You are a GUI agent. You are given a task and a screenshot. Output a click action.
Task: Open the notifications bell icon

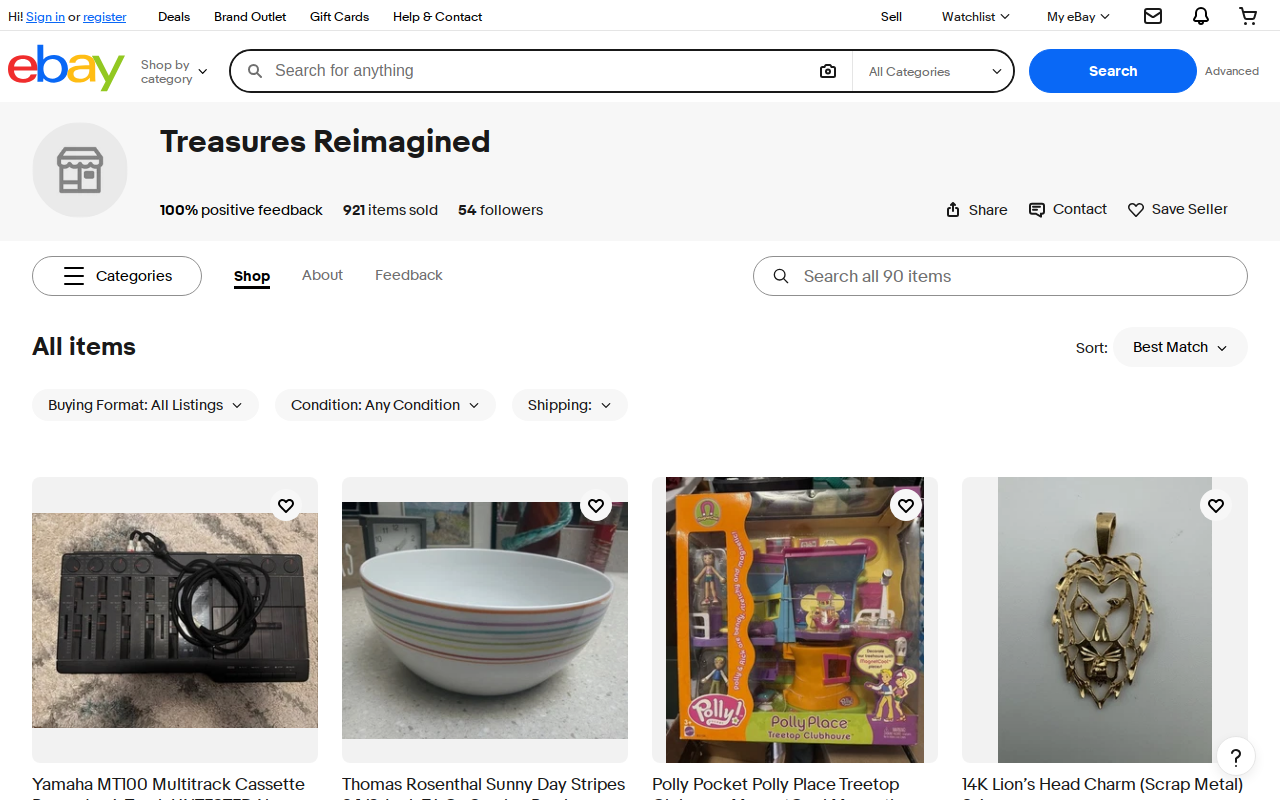pyautogui.click(x=1201, y=16)
